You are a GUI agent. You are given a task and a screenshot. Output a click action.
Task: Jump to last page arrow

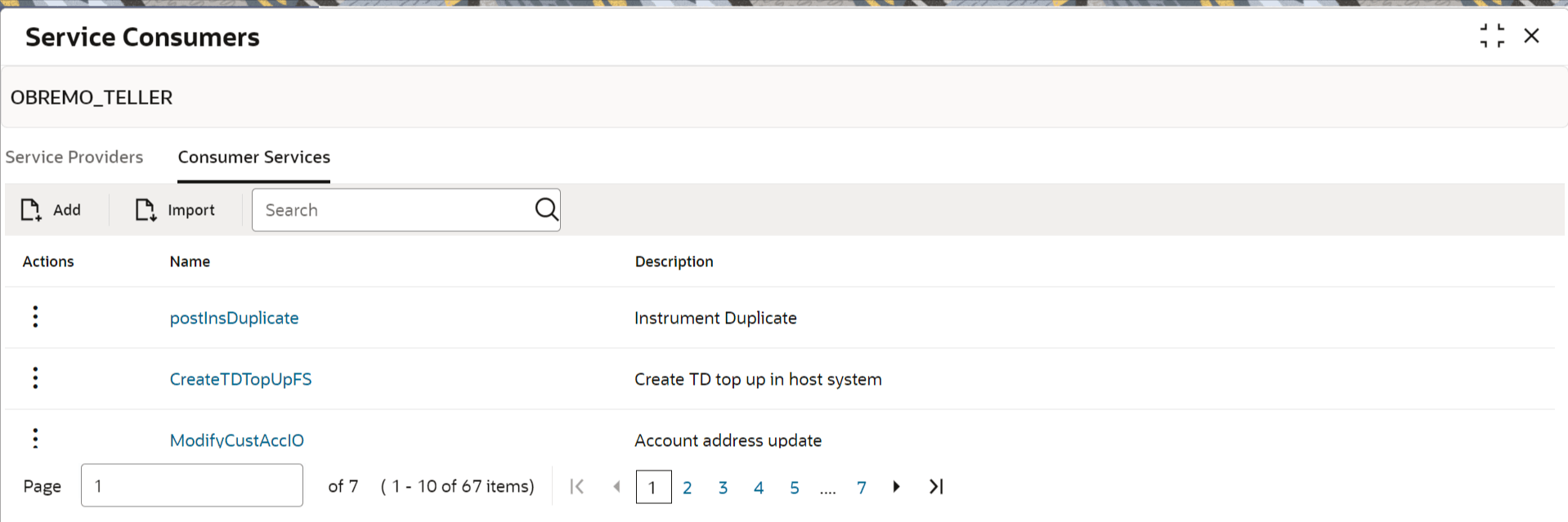[x=936, y=487]
